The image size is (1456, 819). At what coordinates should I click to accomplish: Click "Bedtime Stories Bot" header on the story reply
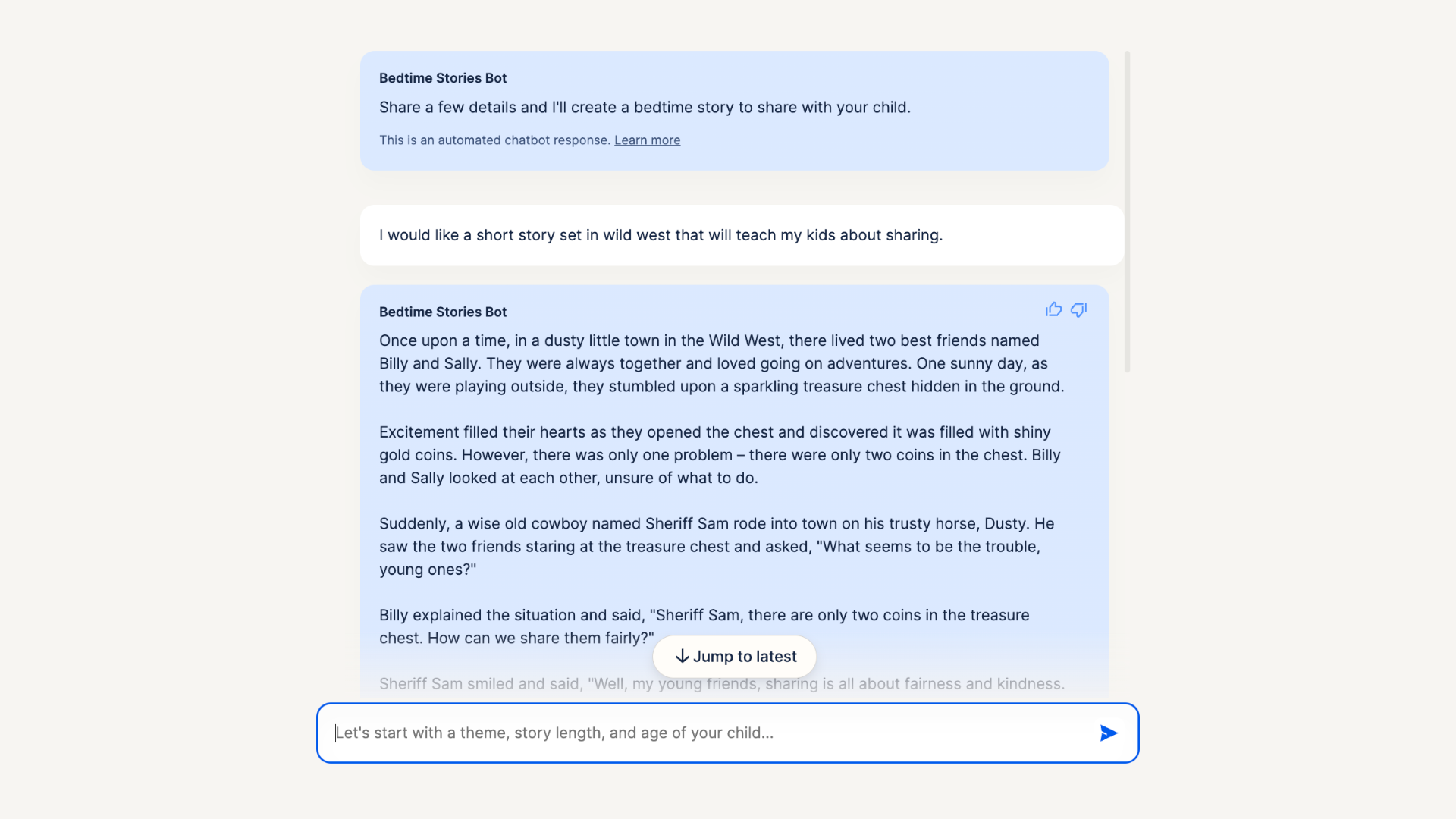point(442,312)
